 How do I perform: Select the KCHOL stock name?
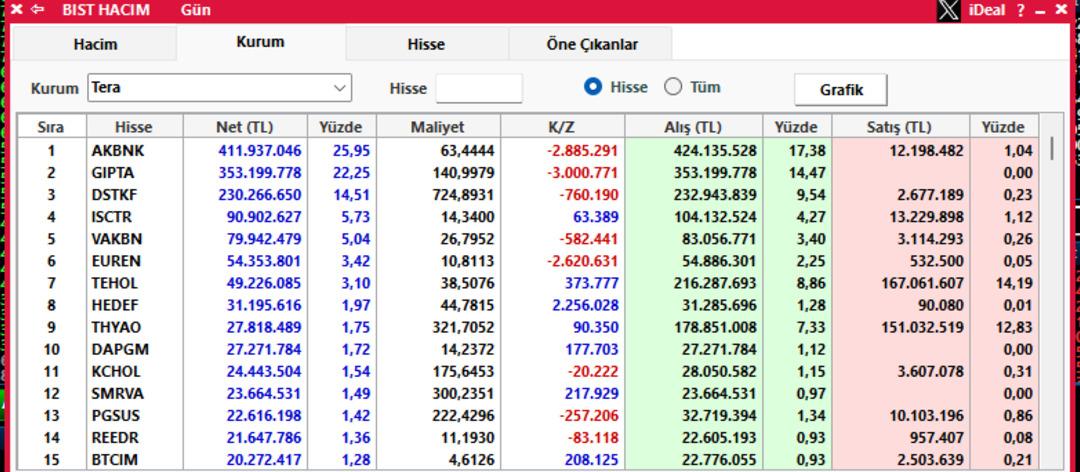tap(116, 371)
